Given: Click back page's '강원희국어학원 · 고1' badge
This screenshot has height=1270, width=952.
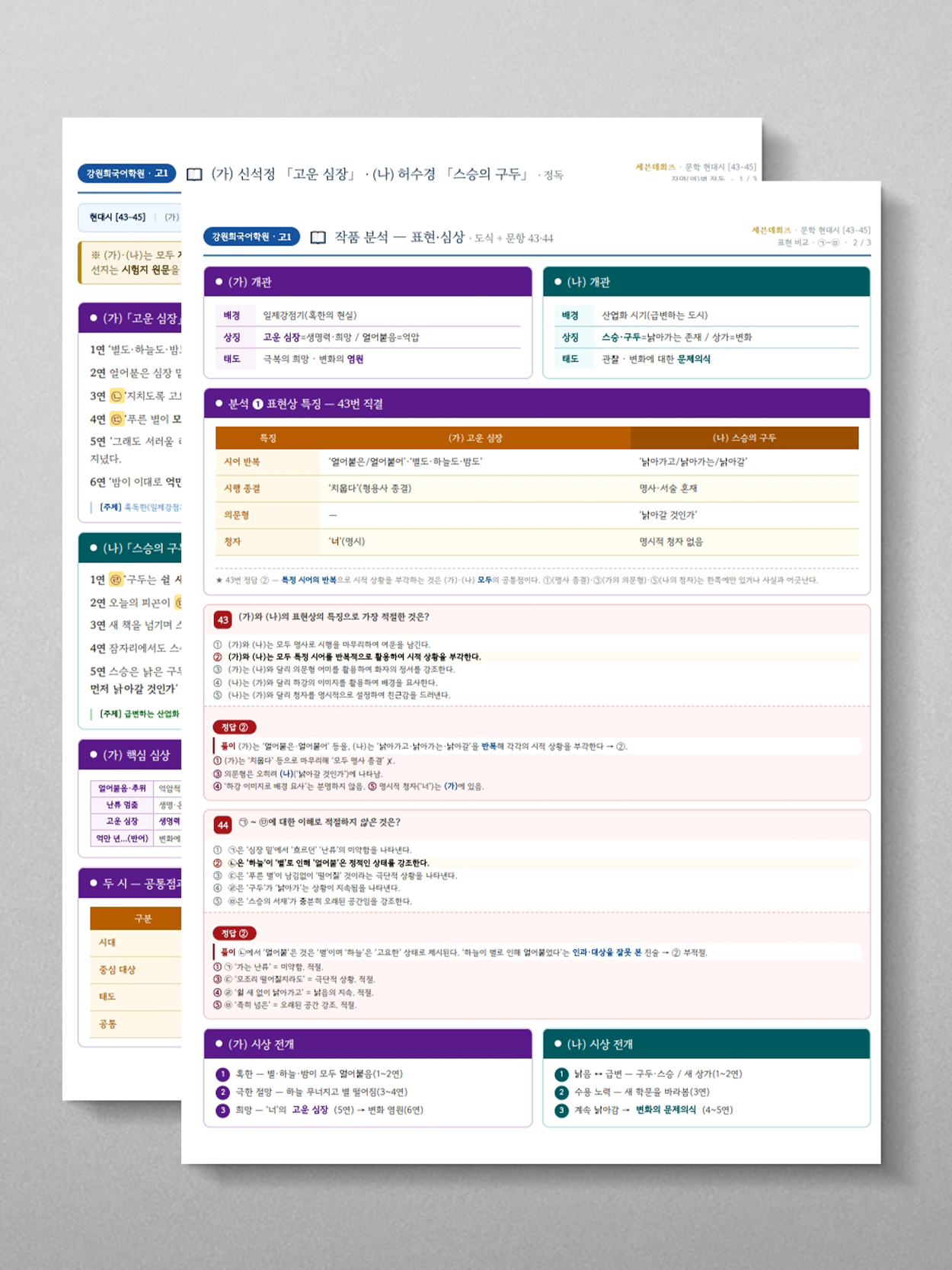Looking at the screenshot, I should point(126,174).
